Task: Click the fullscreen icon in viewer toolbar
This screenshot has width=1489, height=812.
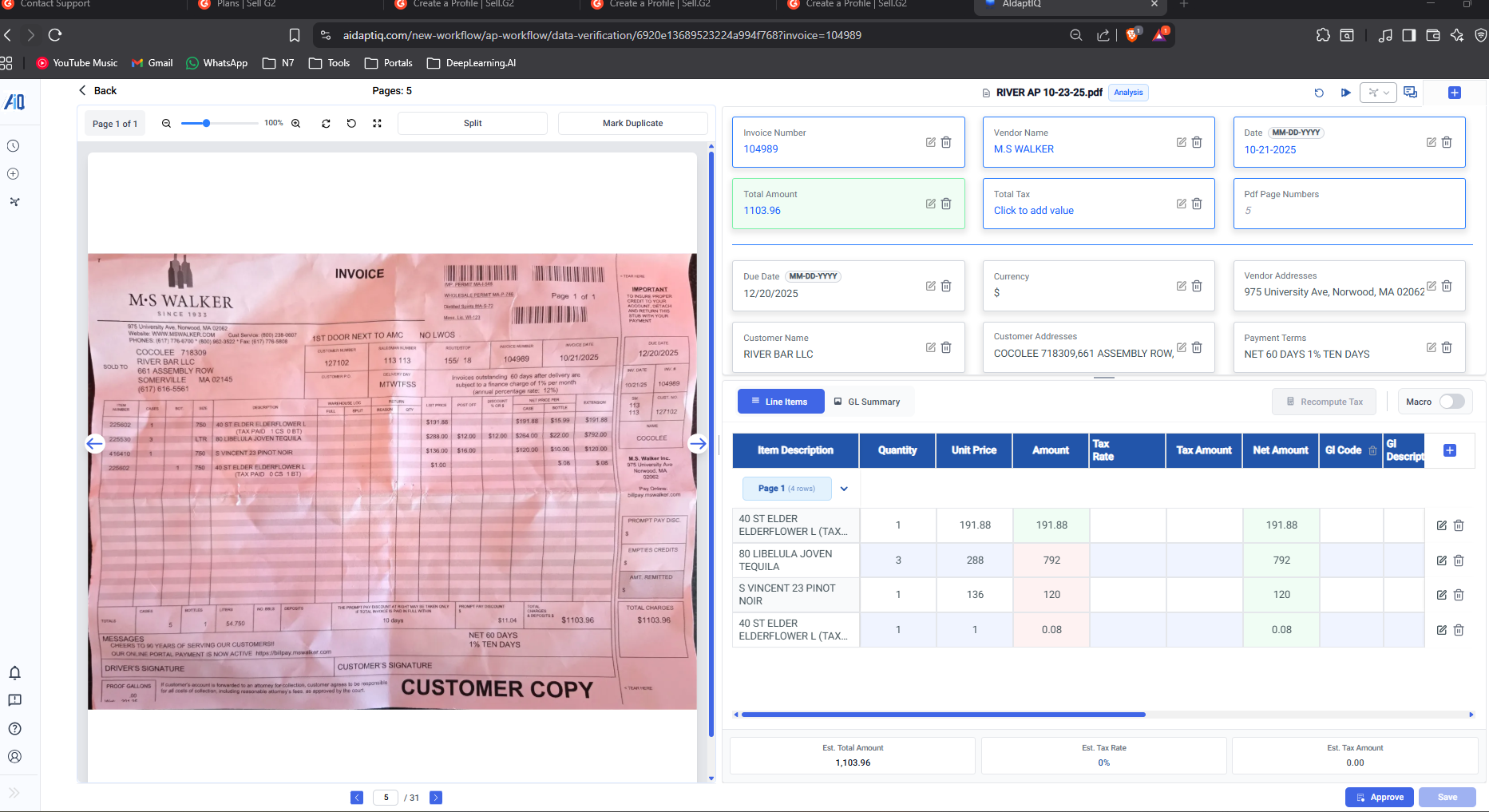Action: [377, 124]
